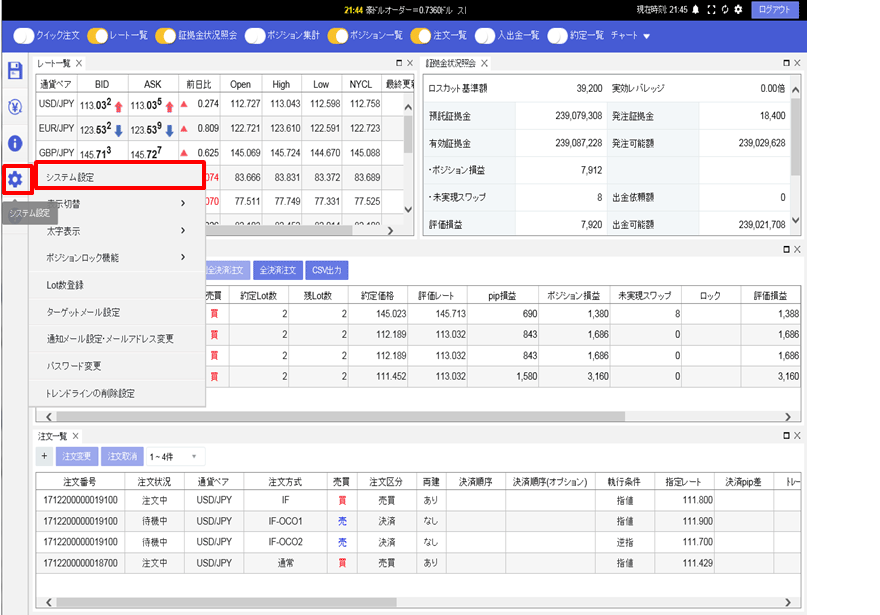Screen dimensions: 880x615
Task: Click the ログアウト button
Action: 774,10
